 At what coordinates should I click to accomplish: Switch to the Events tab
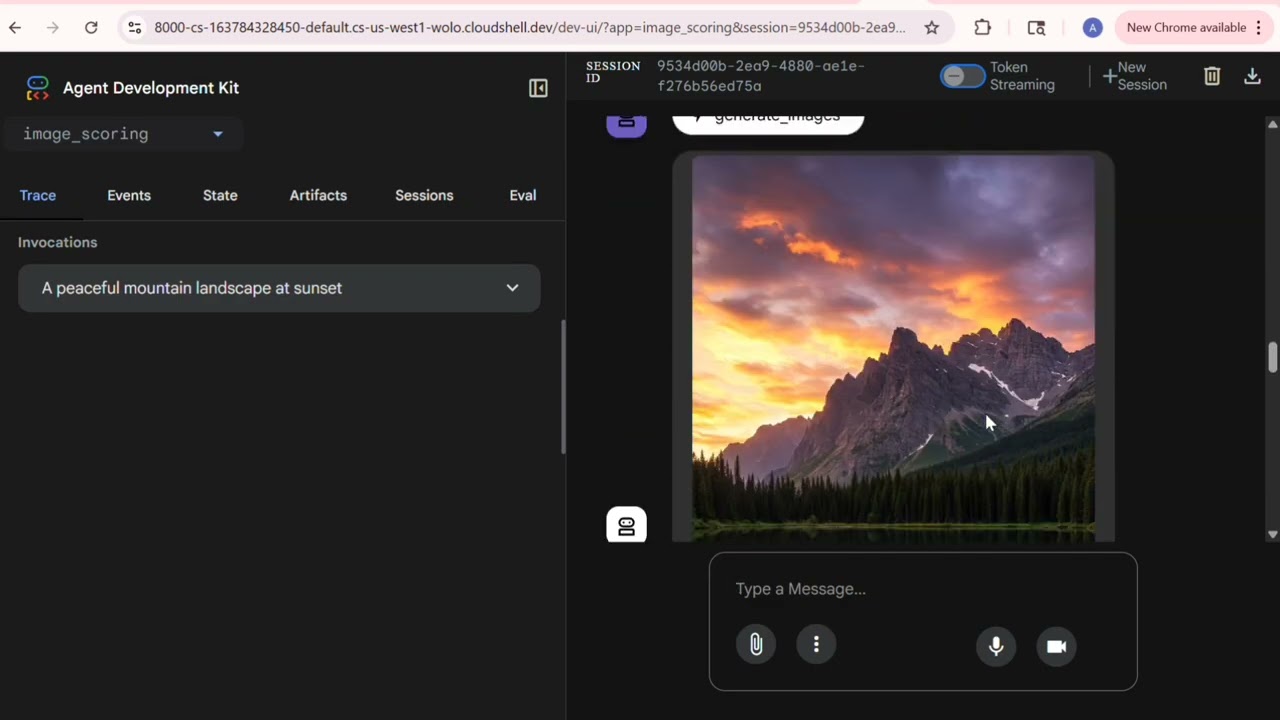(x=129, y=195)
